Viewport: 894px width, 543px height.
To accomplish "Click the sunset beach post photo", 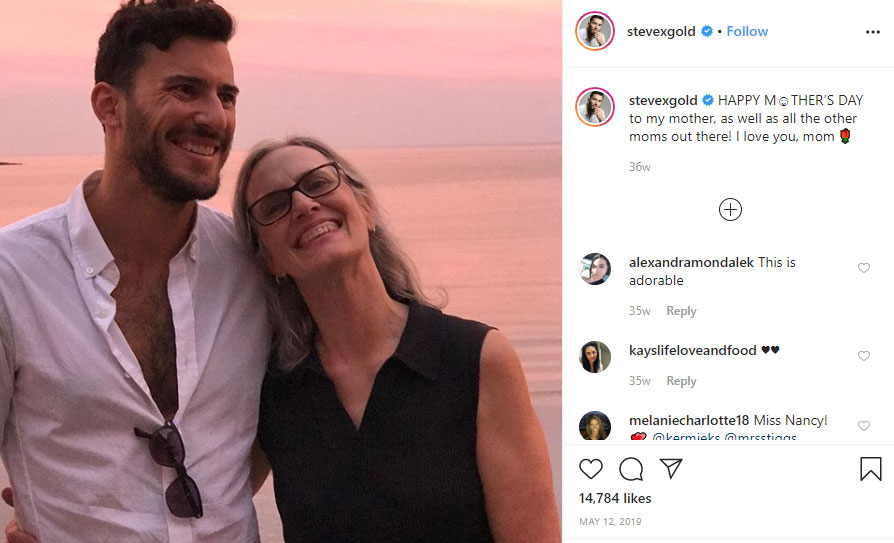I will coord(280,271).
